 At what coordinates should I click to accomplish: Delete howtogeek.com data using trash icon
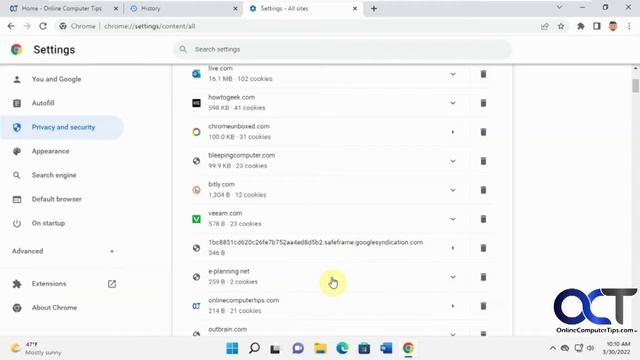[x=483, y=103]
